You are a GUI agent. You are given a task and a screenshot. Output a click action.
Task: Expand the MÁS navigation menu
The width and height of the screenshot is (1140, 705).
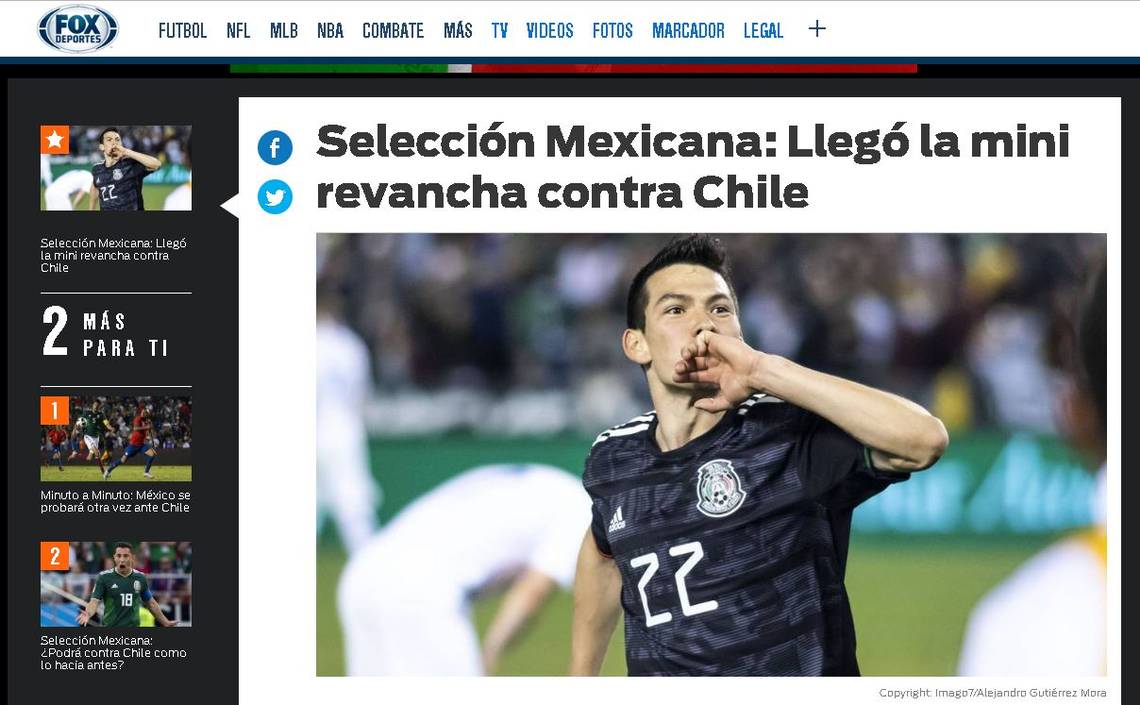pos(458,31)
